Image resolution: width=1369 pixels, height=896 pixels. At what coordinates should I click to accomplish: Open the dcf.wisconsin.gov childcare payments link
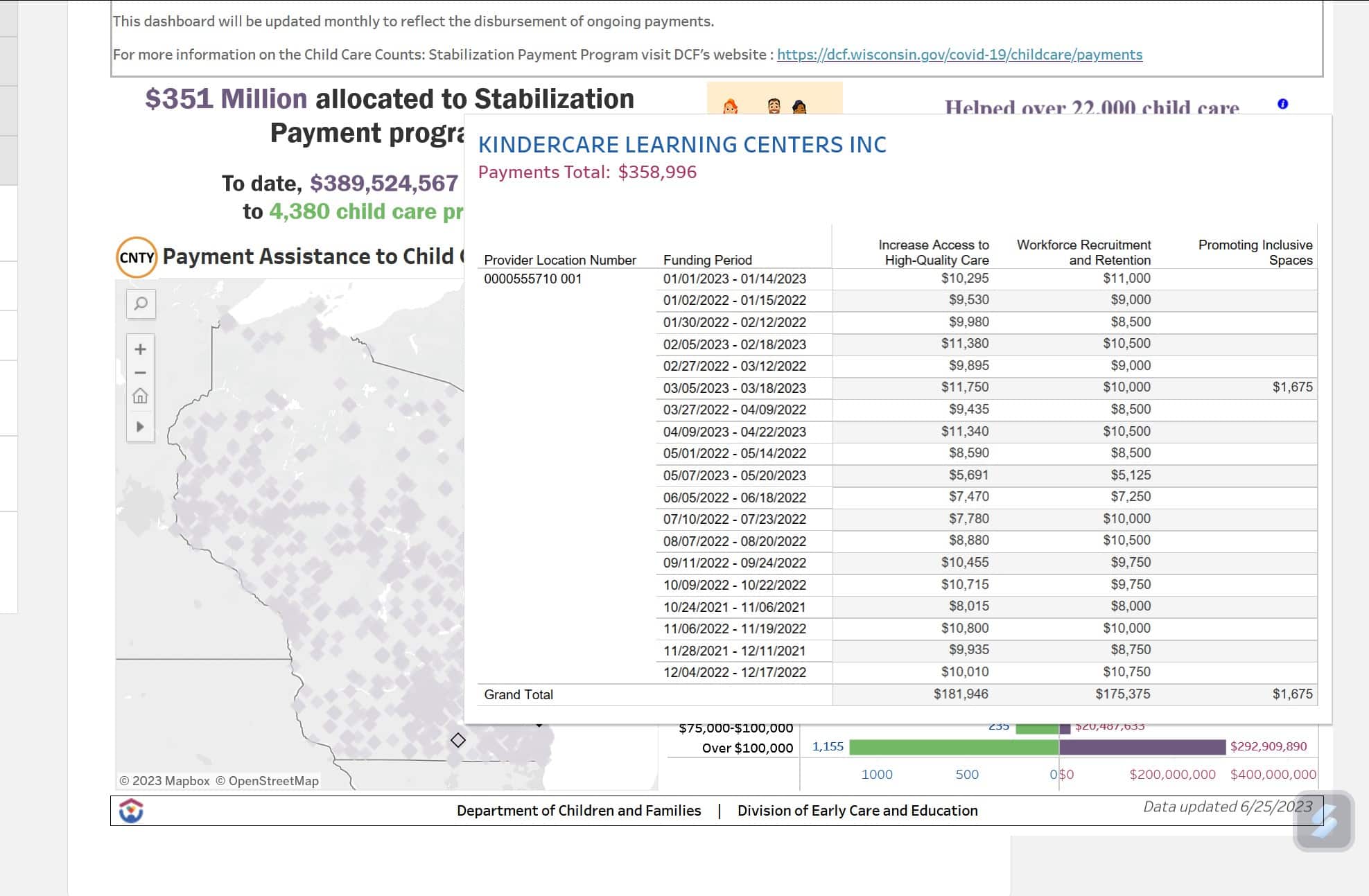(959, 55)
